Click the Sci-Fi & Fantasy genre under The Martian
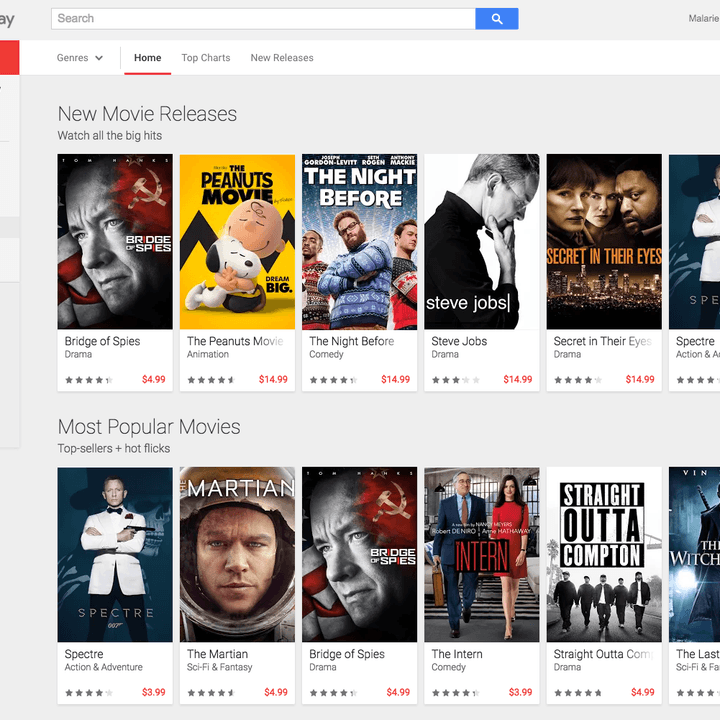The width and height of the screenshot is (720, 720). pyautogui.click(x=219, y=667)
